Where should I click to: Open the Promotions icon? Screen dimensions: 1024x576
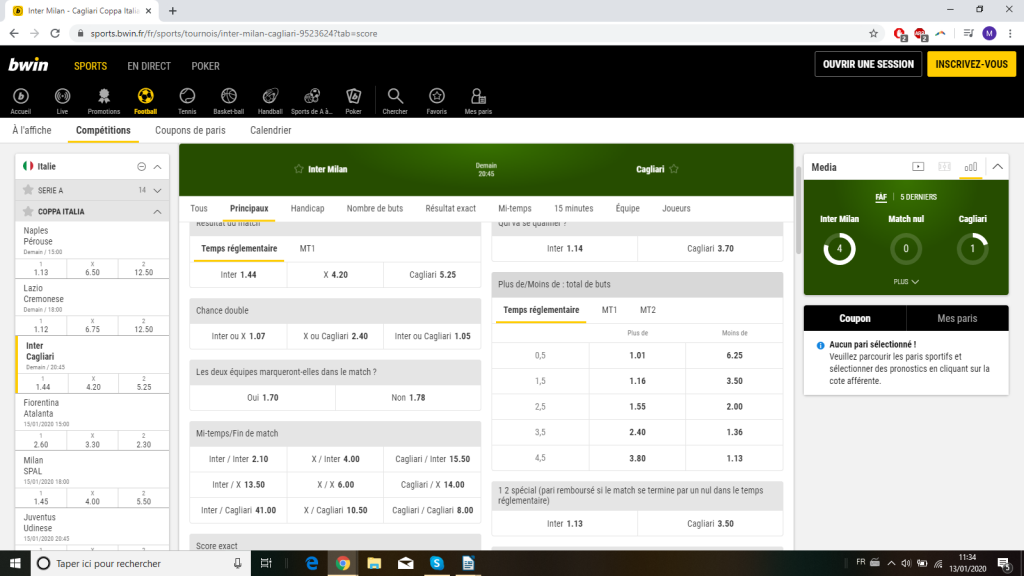click(104, 101)
